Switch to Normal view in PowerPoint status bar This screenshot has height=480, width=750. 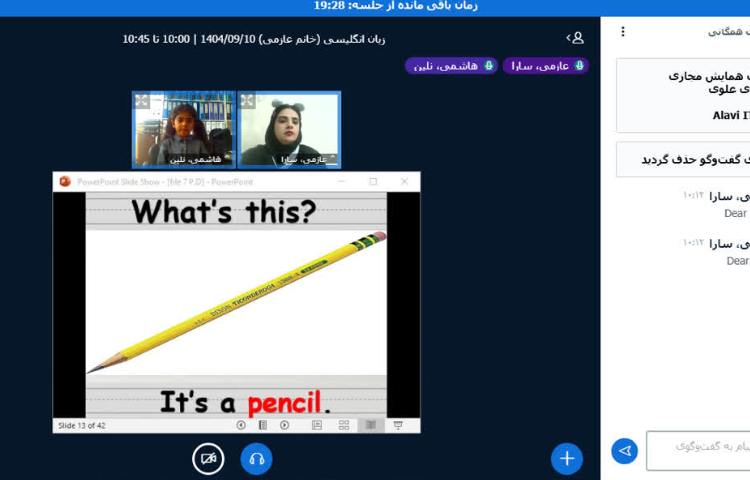point(317,425)
